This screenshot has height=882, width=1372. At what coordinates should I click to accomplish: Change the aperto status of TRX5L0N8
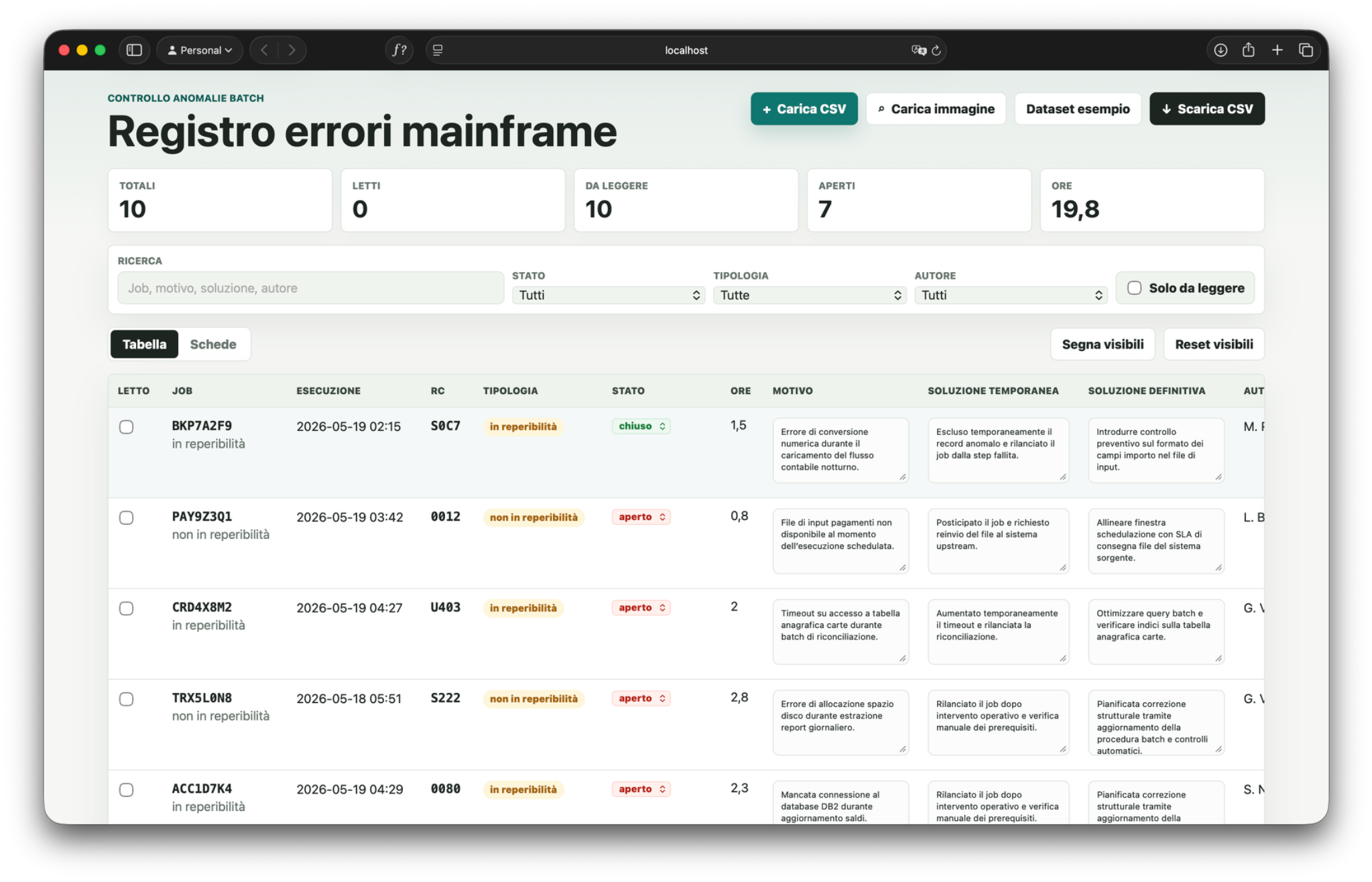pyautogui.click(x=641, y=698)
